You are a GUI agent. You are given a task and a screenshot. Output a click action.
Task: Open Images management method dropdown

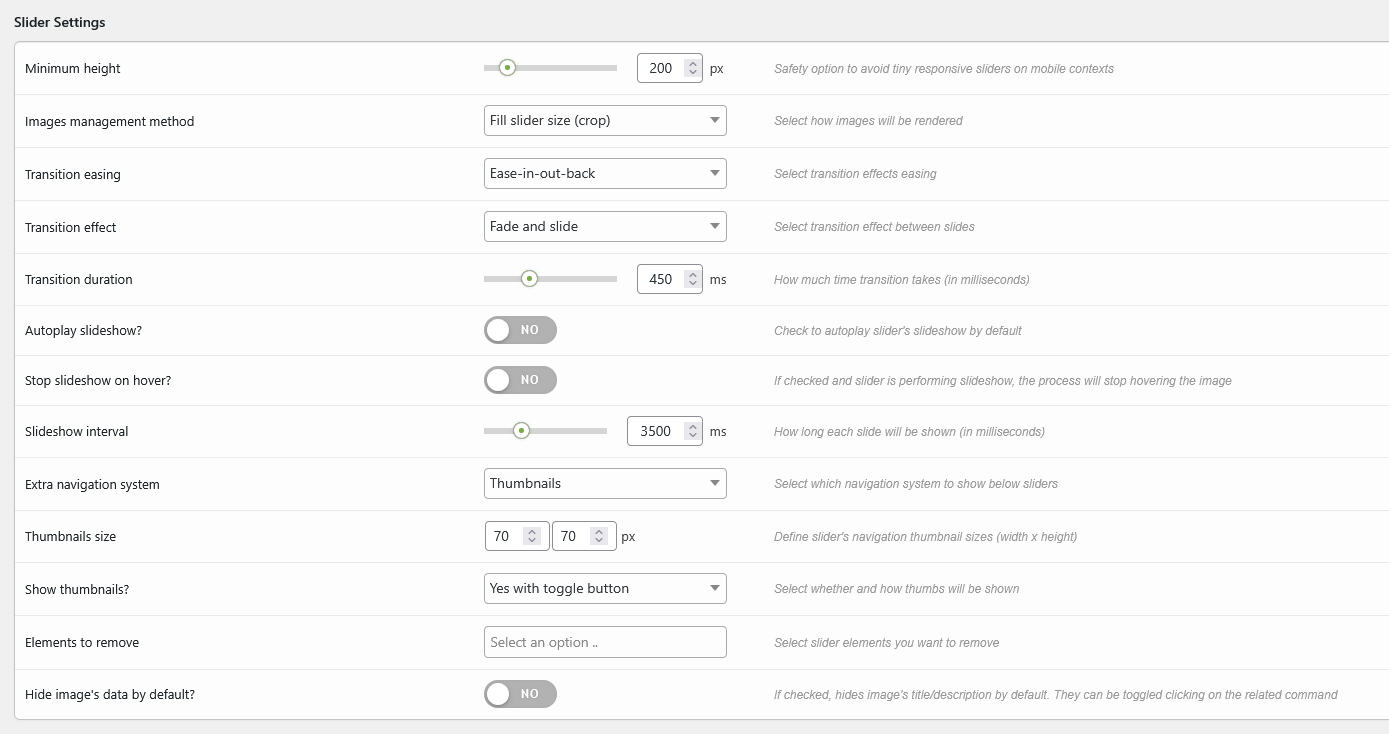[x=604, y=120]
